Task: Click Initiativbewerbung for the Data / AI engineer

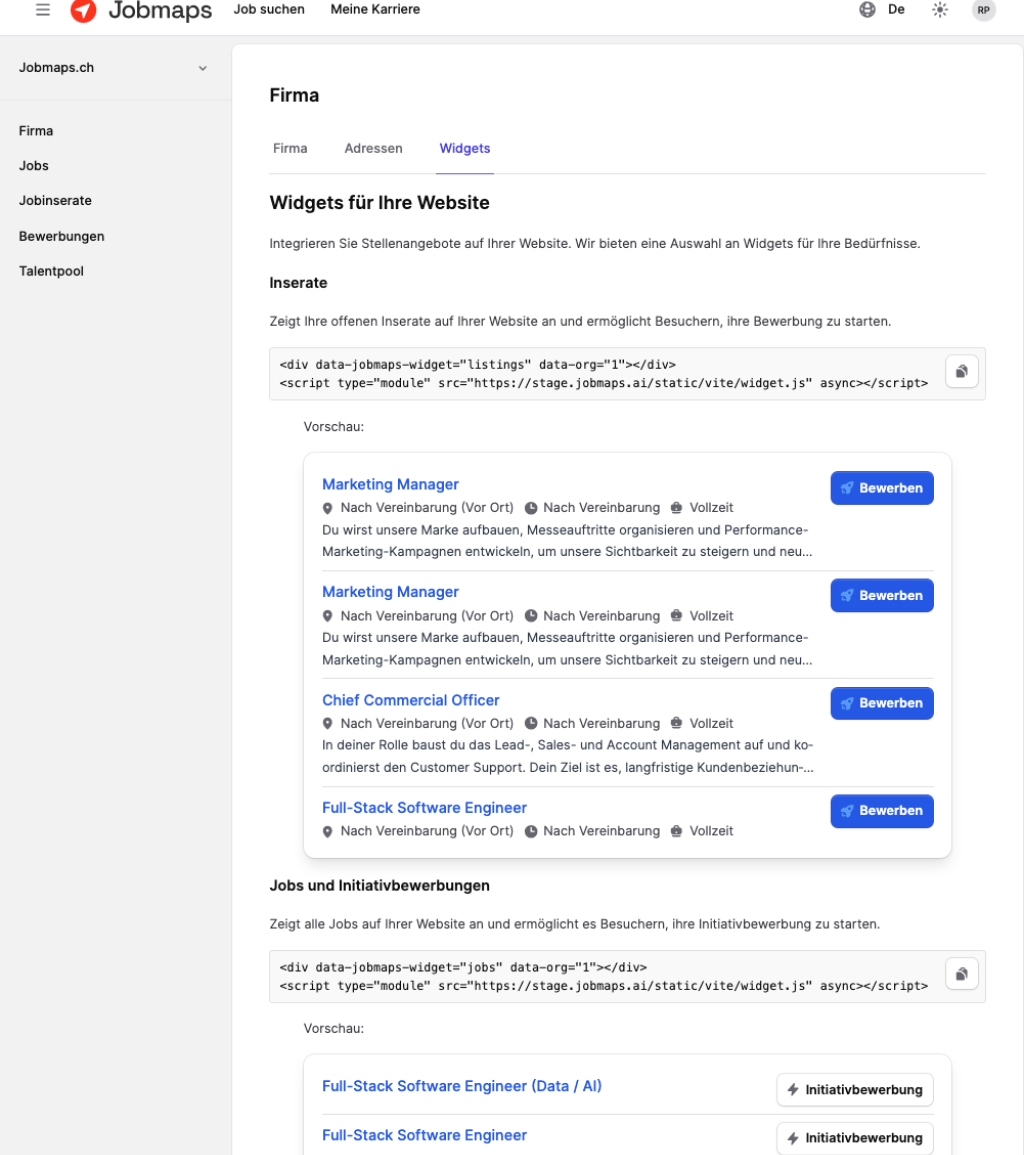Action: point(854,1090)
